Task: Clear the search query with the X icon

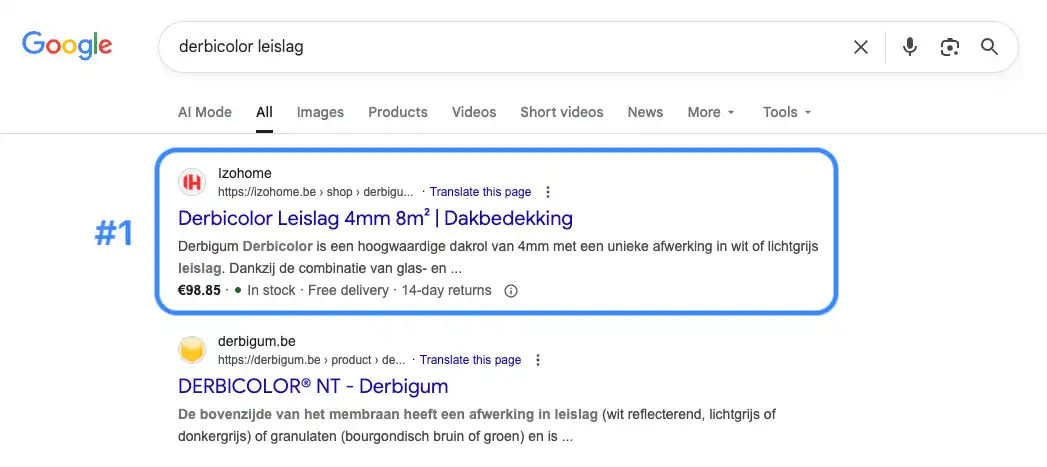Action: 861,47
